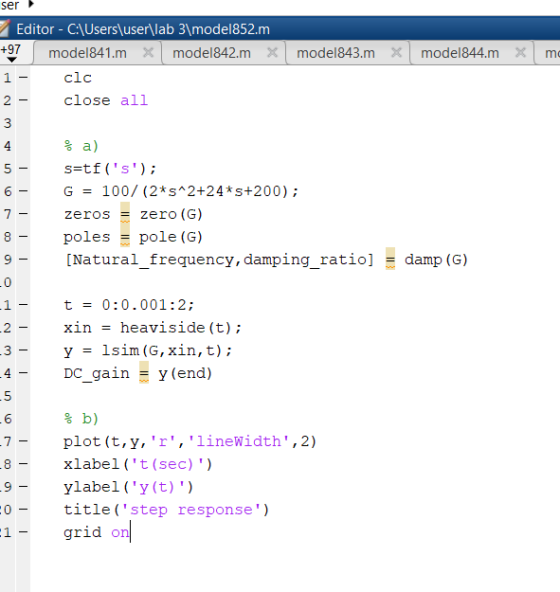
Task: Switch to the model843.m tab
Action: coord(336,53)
